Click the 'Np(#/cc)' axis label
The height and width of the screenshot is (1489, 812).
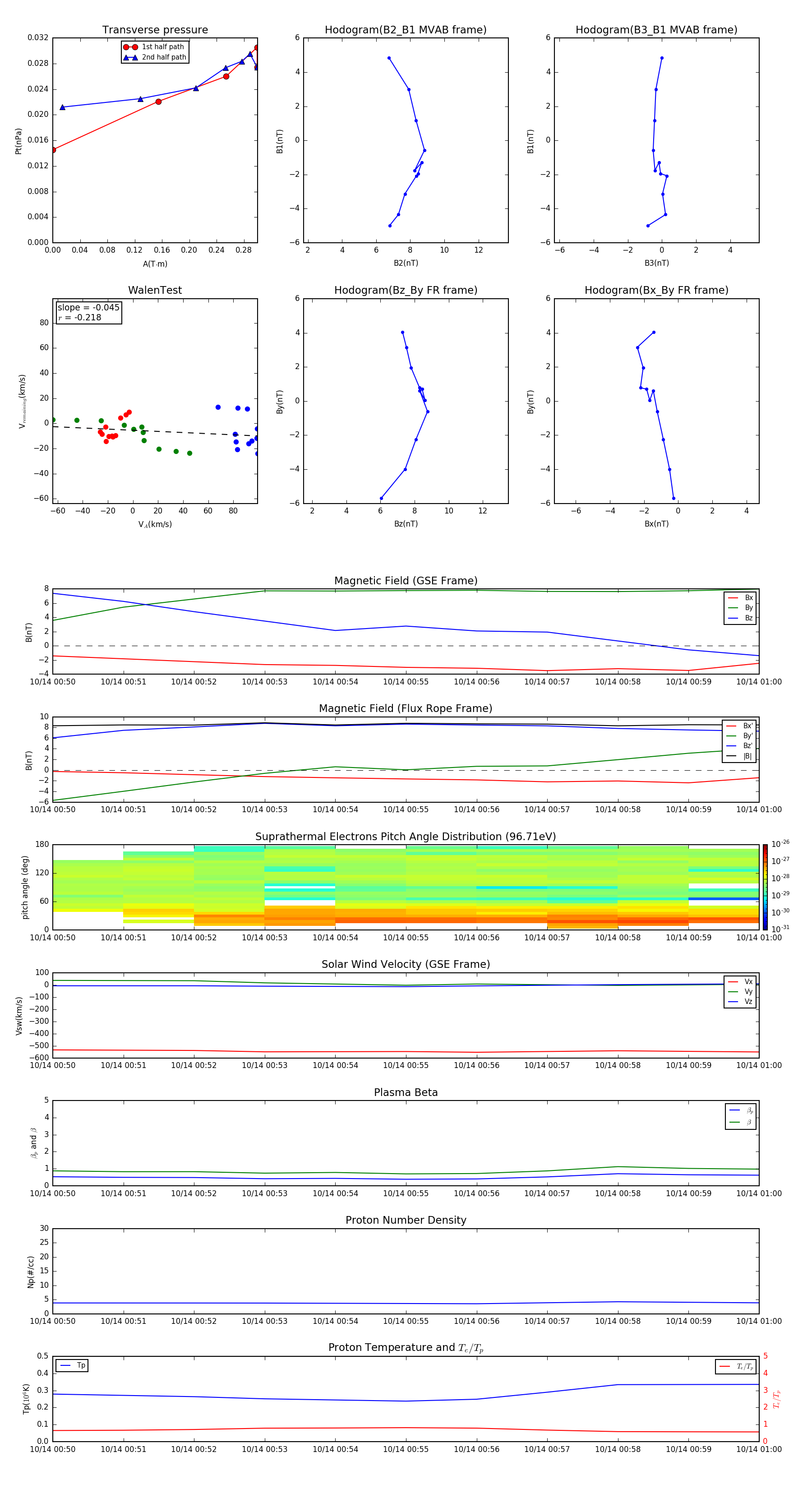click(x=31, y=1272)
